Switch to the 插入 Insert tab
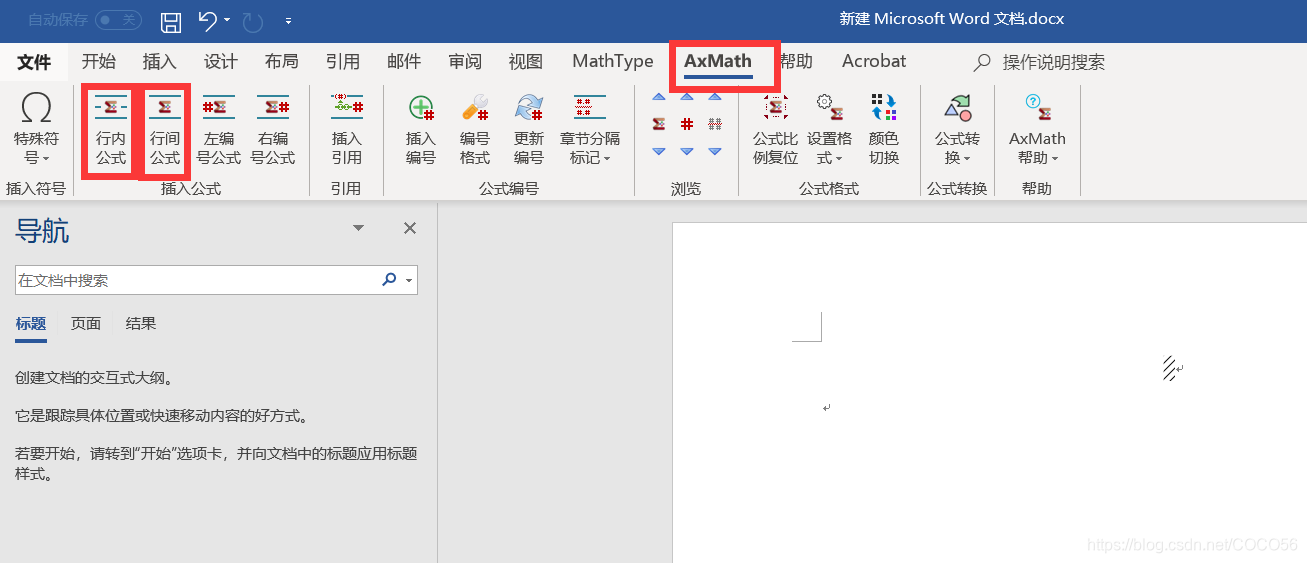Screen dimensions: 1307x563 point(160,62)
